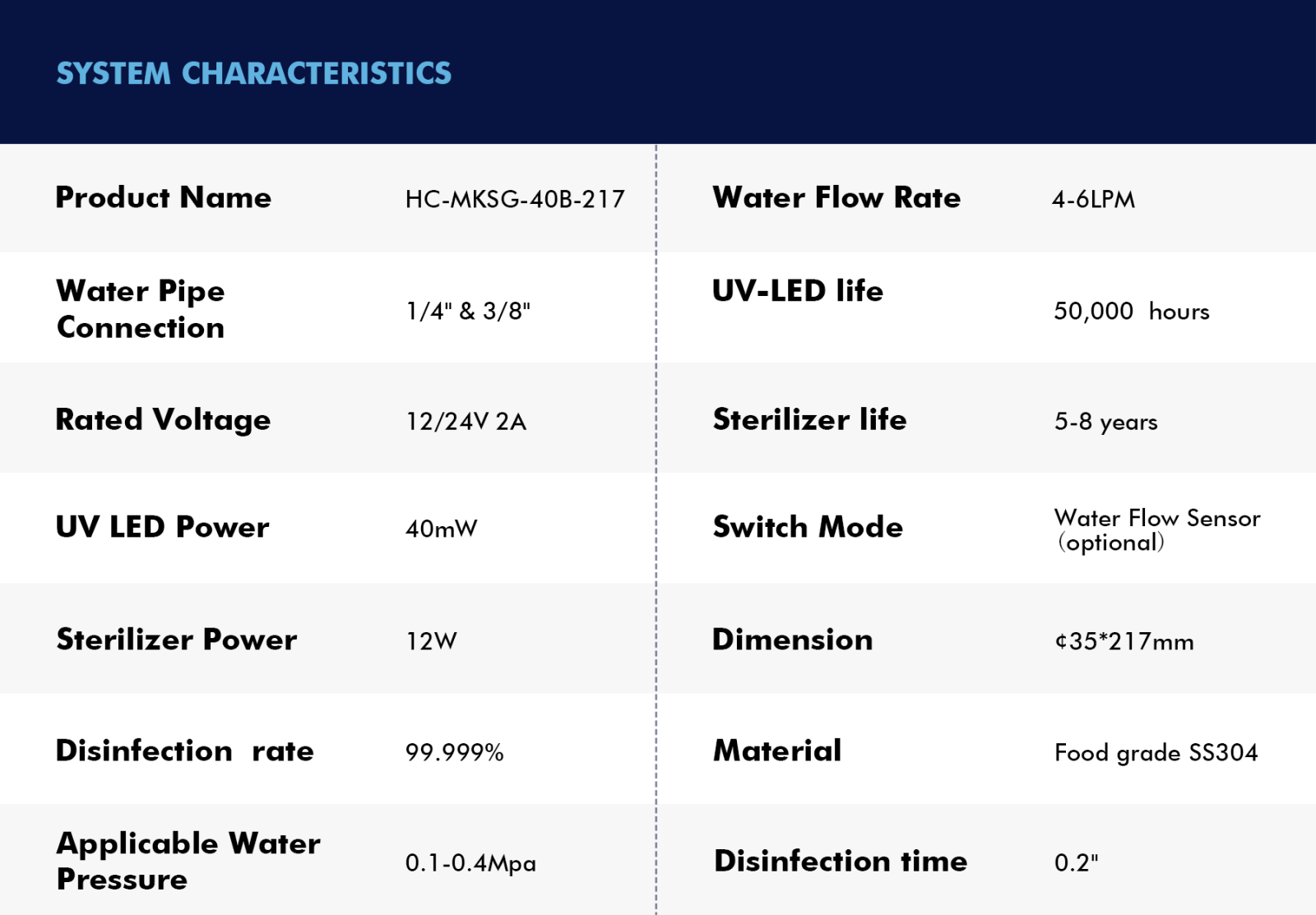
Task: Click the Sterilizer life label
Action: pyautogui.click(x=809, y=420)
